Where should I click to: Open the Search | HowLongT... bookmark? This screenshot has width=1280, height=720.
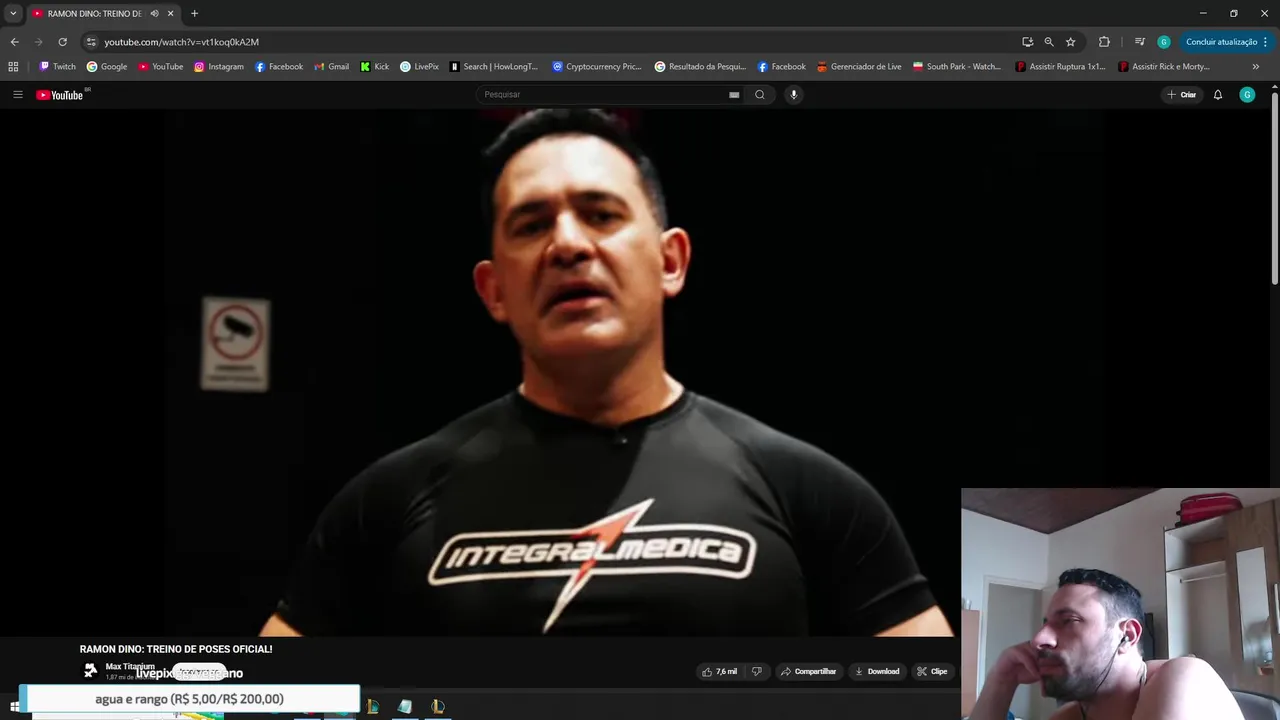click(494, 67)
